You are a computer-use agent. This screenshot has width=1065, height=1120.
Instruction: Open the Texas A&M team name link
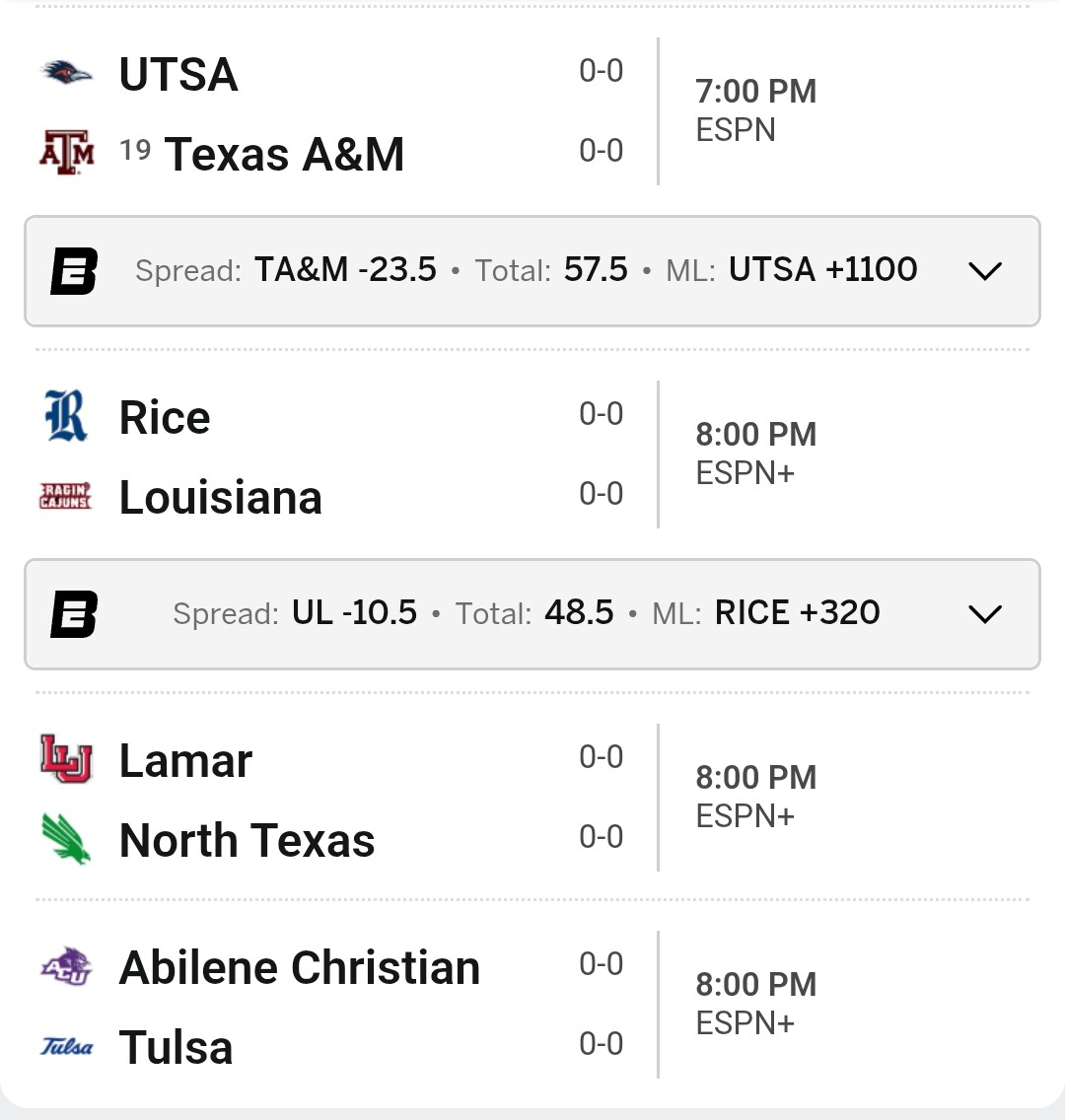(x=284, y=154)
